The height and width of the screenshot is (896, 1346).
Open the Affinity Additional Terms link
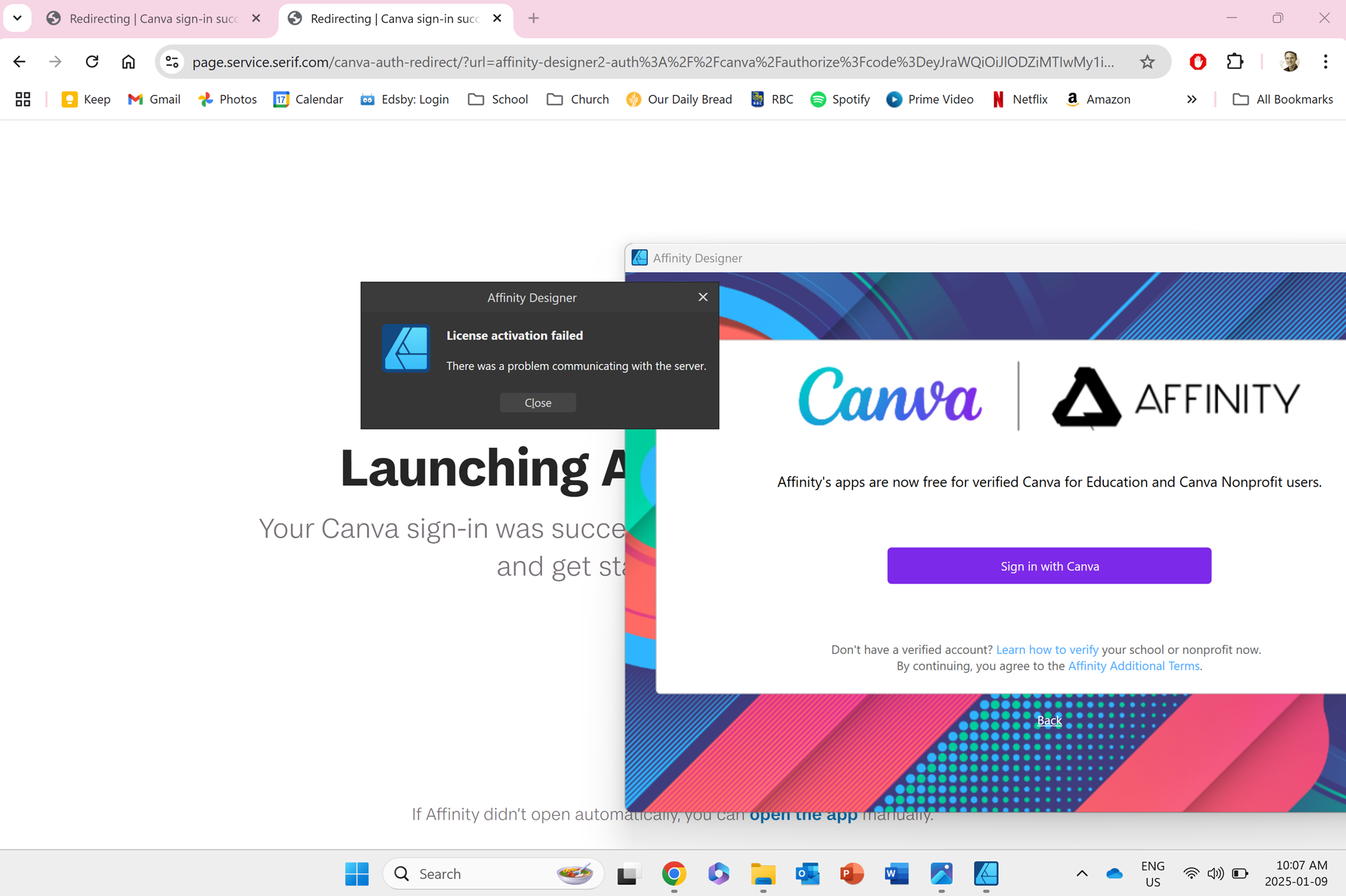pos(1134,665)
